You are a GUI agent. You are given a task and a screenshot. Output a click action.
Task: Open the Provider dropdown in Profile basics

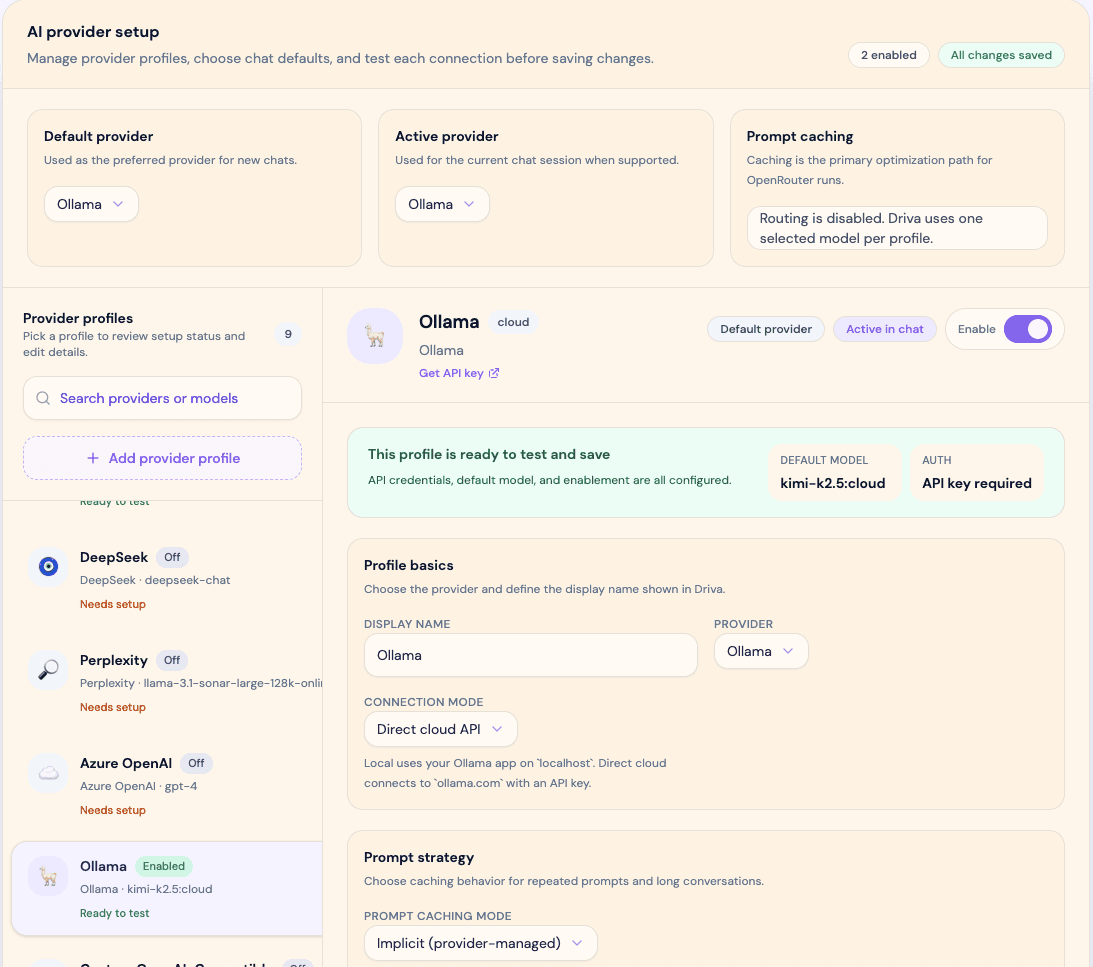tap(760, 651)
